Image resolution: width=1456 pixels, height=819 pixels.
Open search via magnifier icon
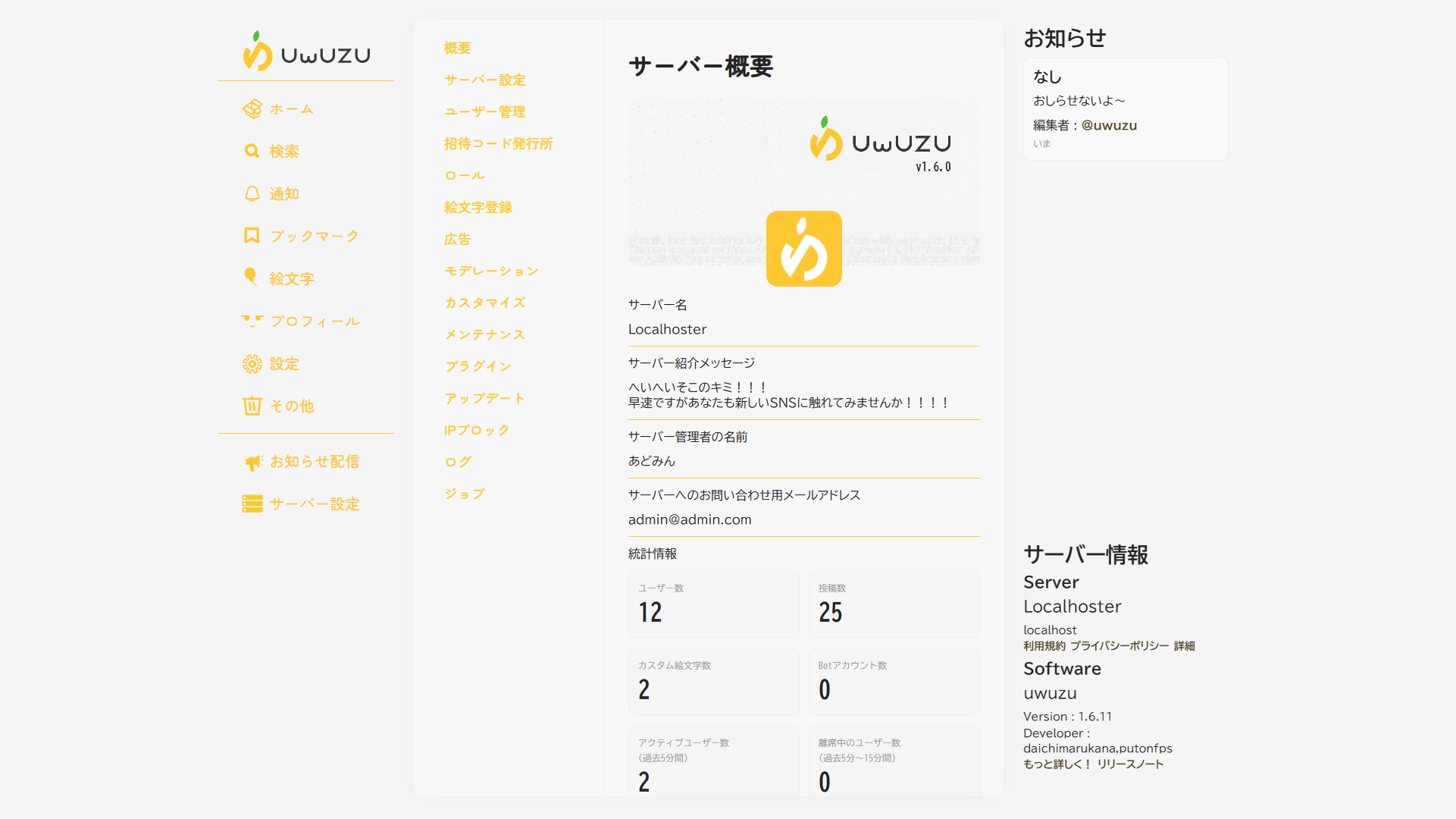[x=252, y=152]
